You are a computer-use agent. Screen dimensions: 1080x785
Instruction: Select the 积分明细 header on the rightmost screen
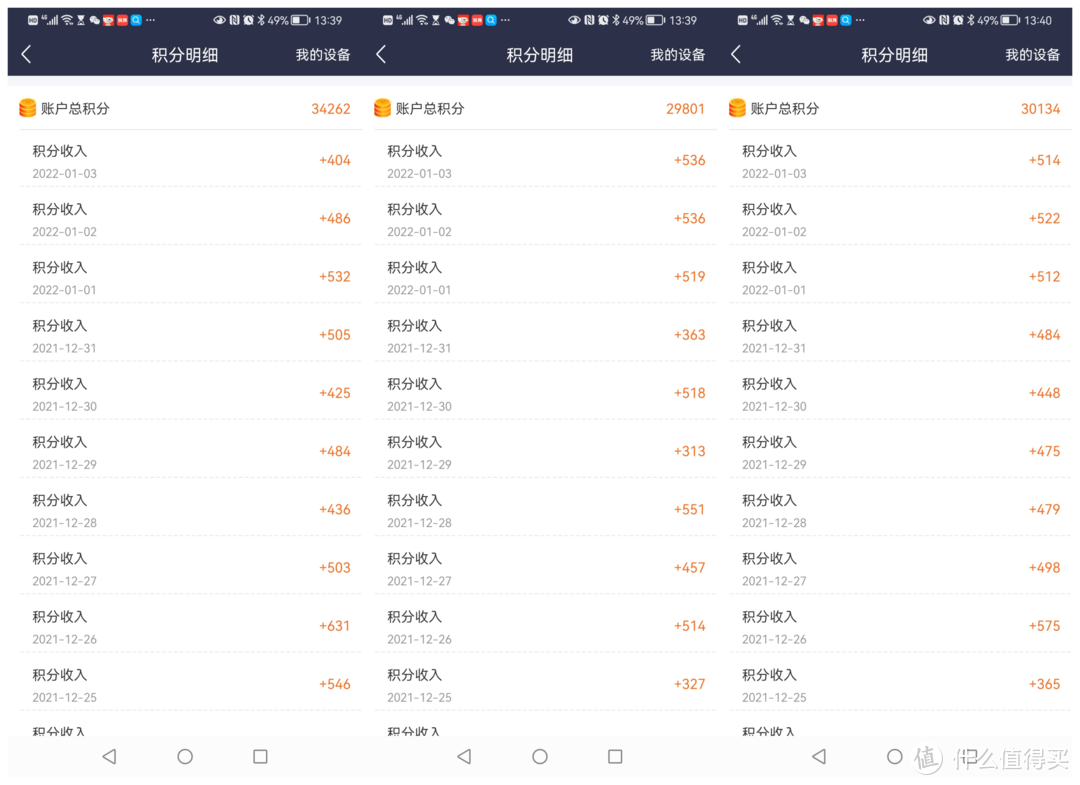pos(893,55)
